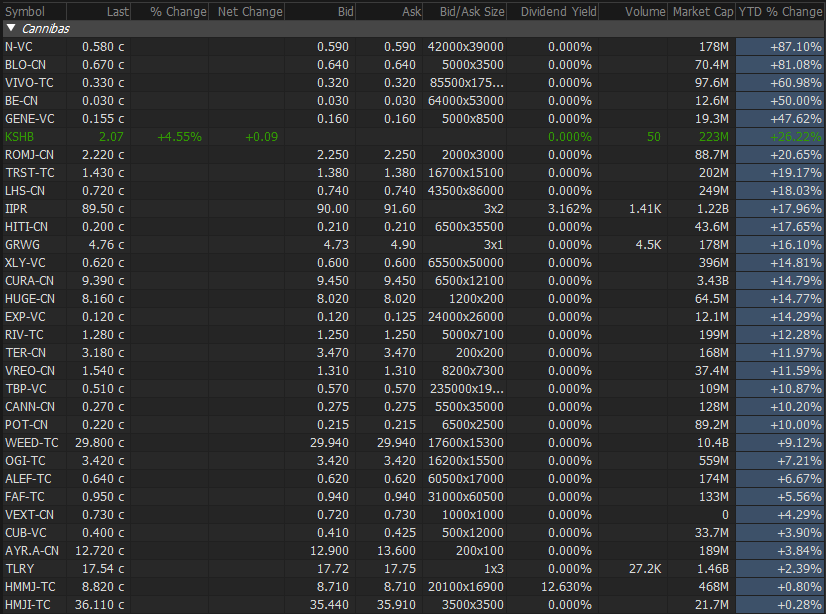Click TLRY's 27.2K volume value
The image size is (826, 614).
pos(645,569)
